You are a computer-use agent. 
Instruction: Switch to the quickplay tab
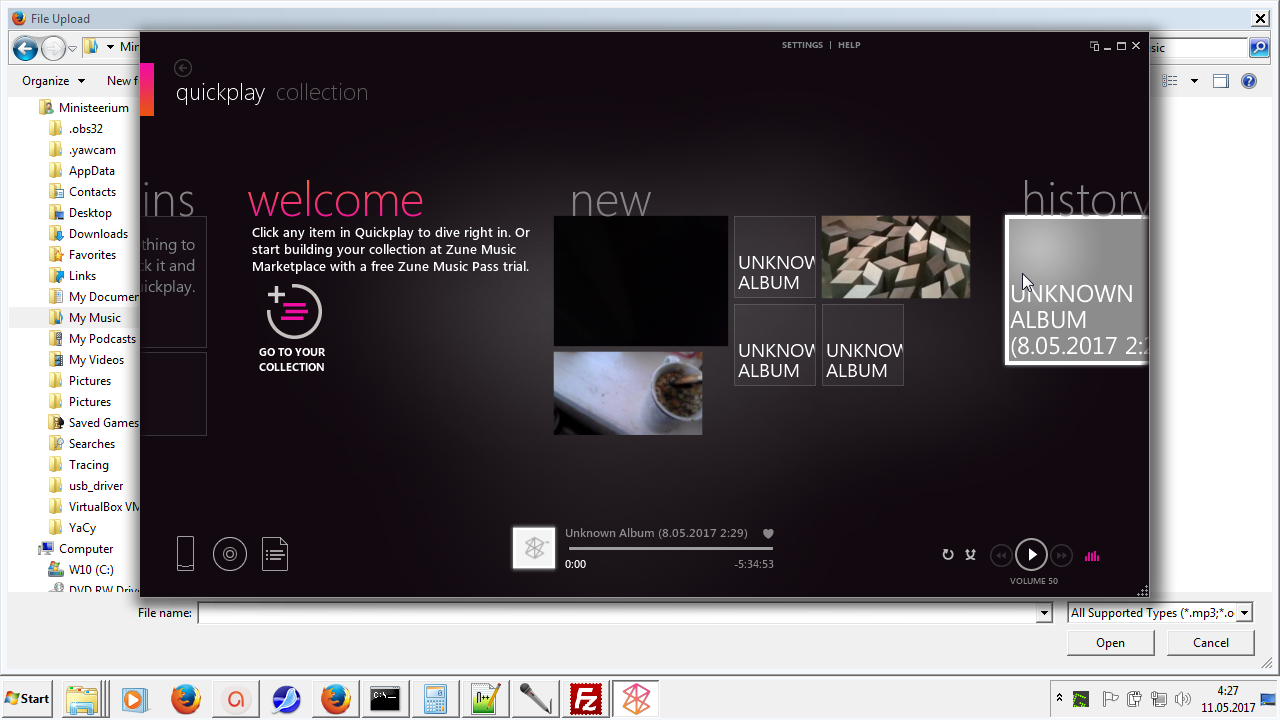click(220, 93)
